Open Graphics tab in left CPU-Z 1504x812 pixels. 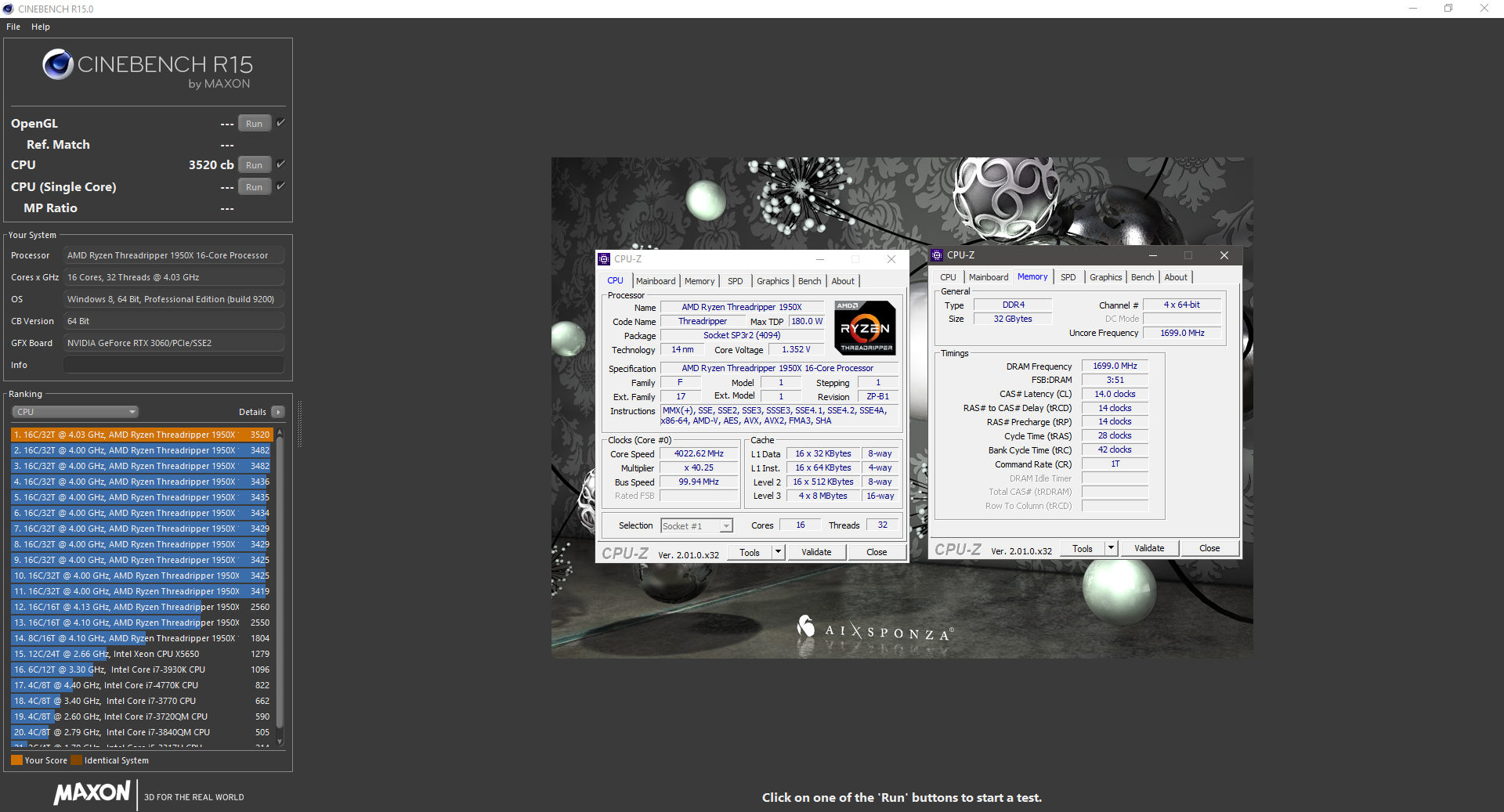click(x=772, y=281)
